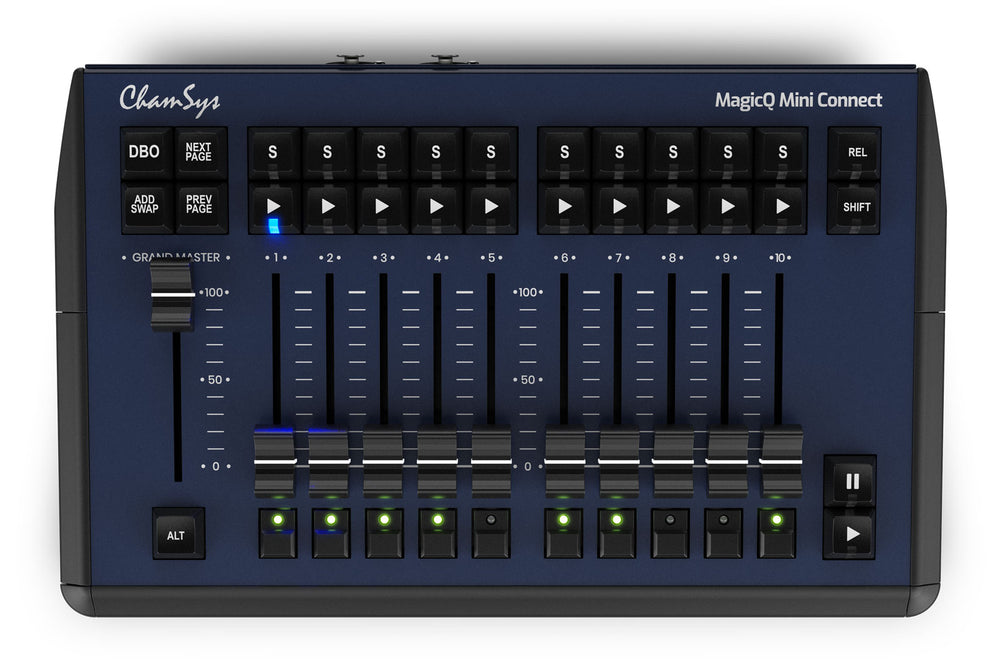
Task: Go to the NEXT PAGE button
Action: 200,152
